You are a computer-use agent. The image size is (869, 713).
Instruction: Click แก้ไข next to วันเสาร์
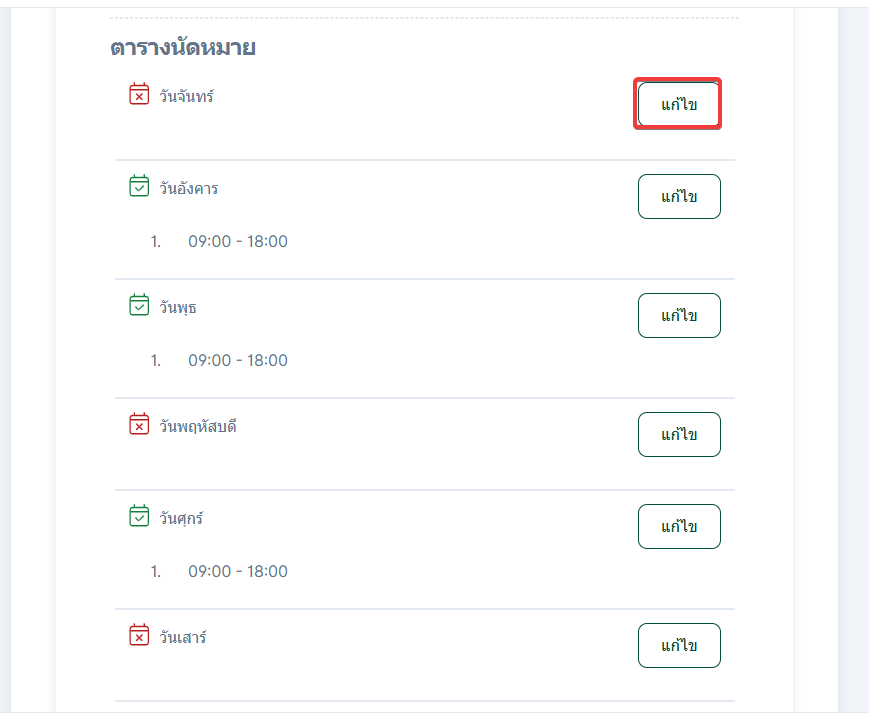click(x=679, y=645)
